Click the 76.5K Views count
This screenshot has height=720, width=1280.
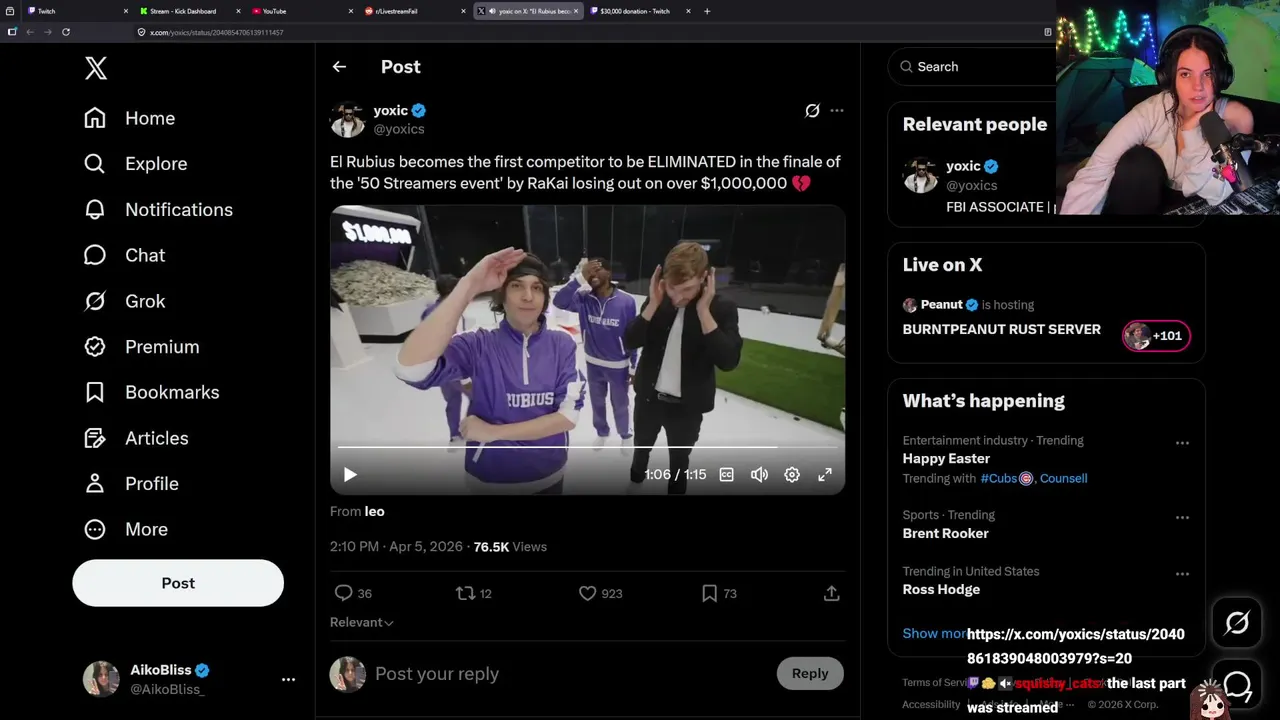click(x=510, y=547)
